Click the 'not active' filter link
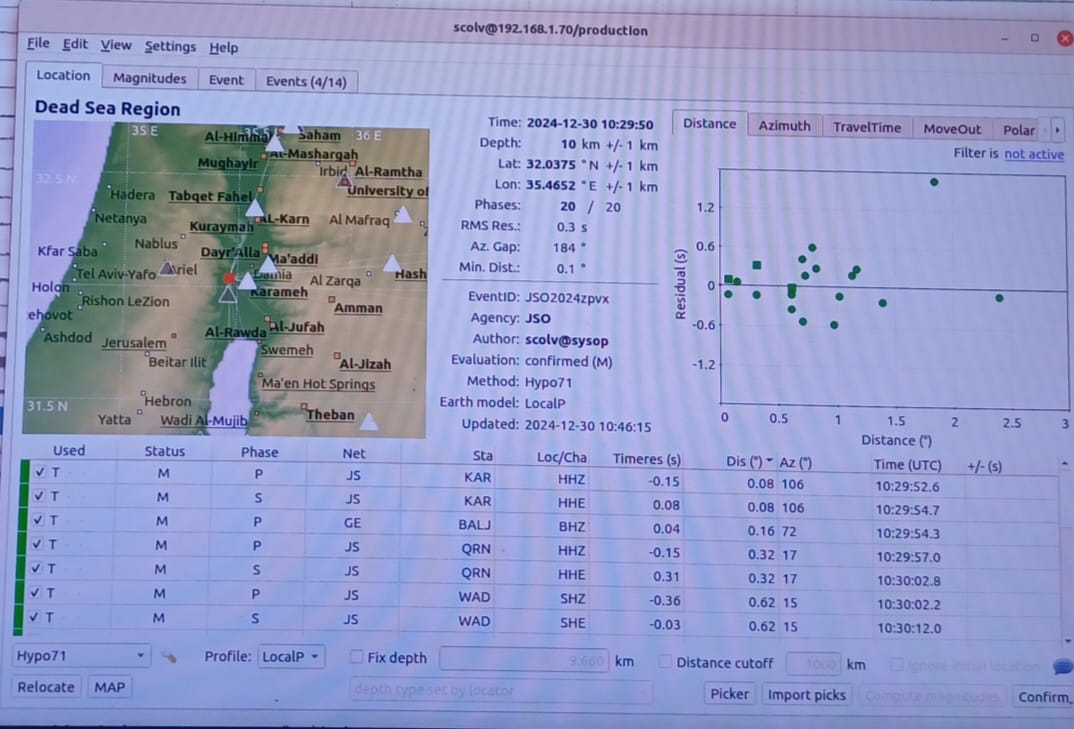 coord(1033,154)
